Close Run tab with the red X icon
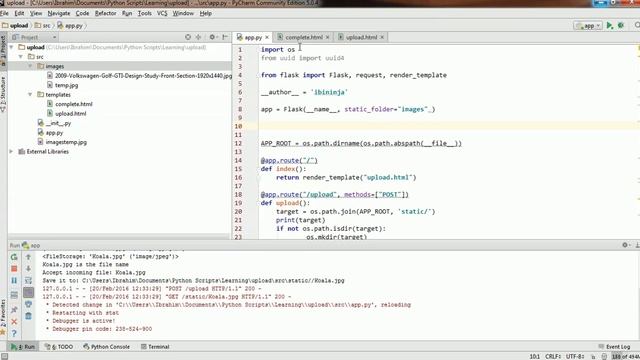The image size is (640, 360). click(14, 322)
